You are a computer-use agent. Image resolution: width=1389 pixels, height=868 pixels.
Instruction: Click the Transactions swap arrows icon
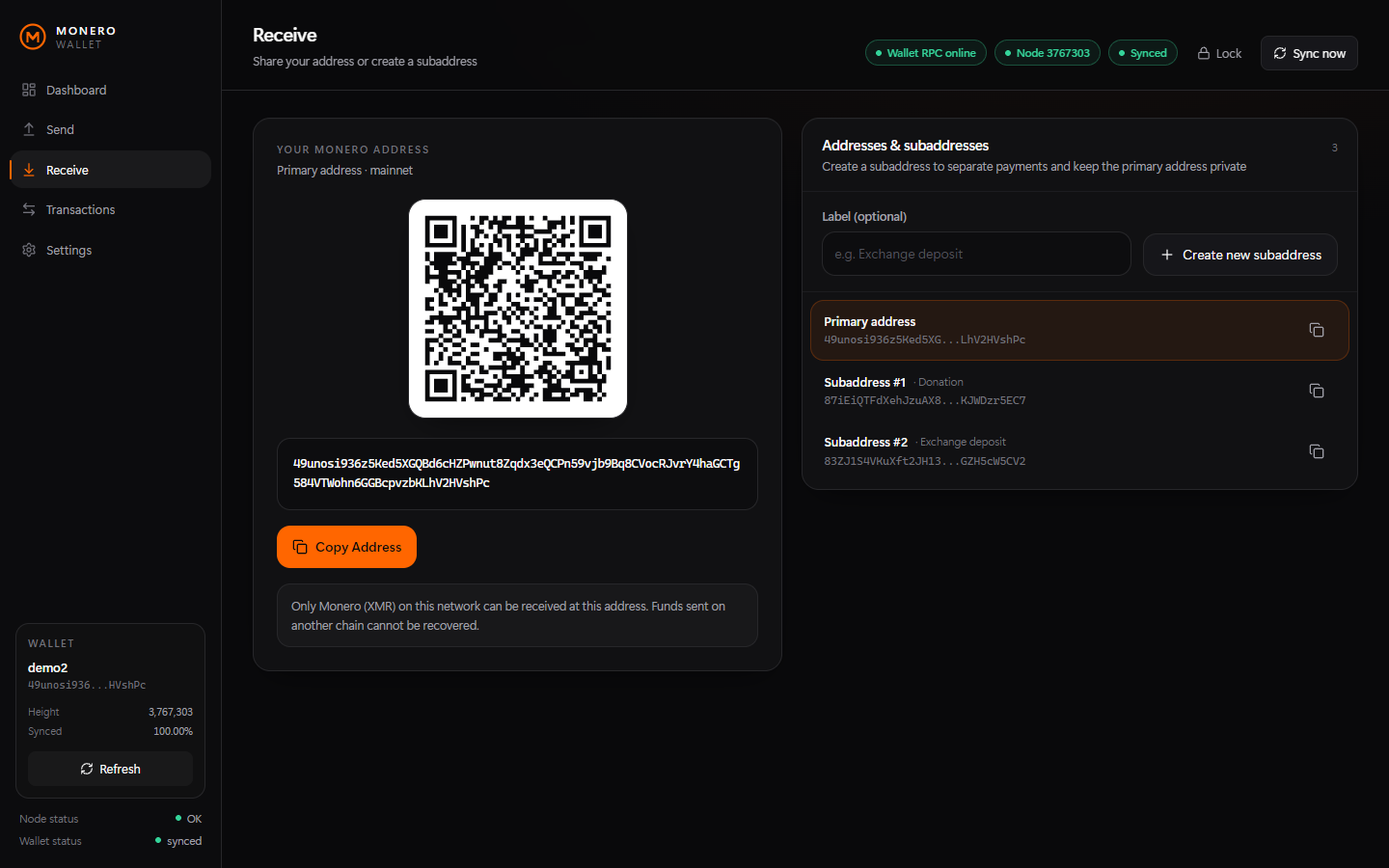[x=29, y=209]
